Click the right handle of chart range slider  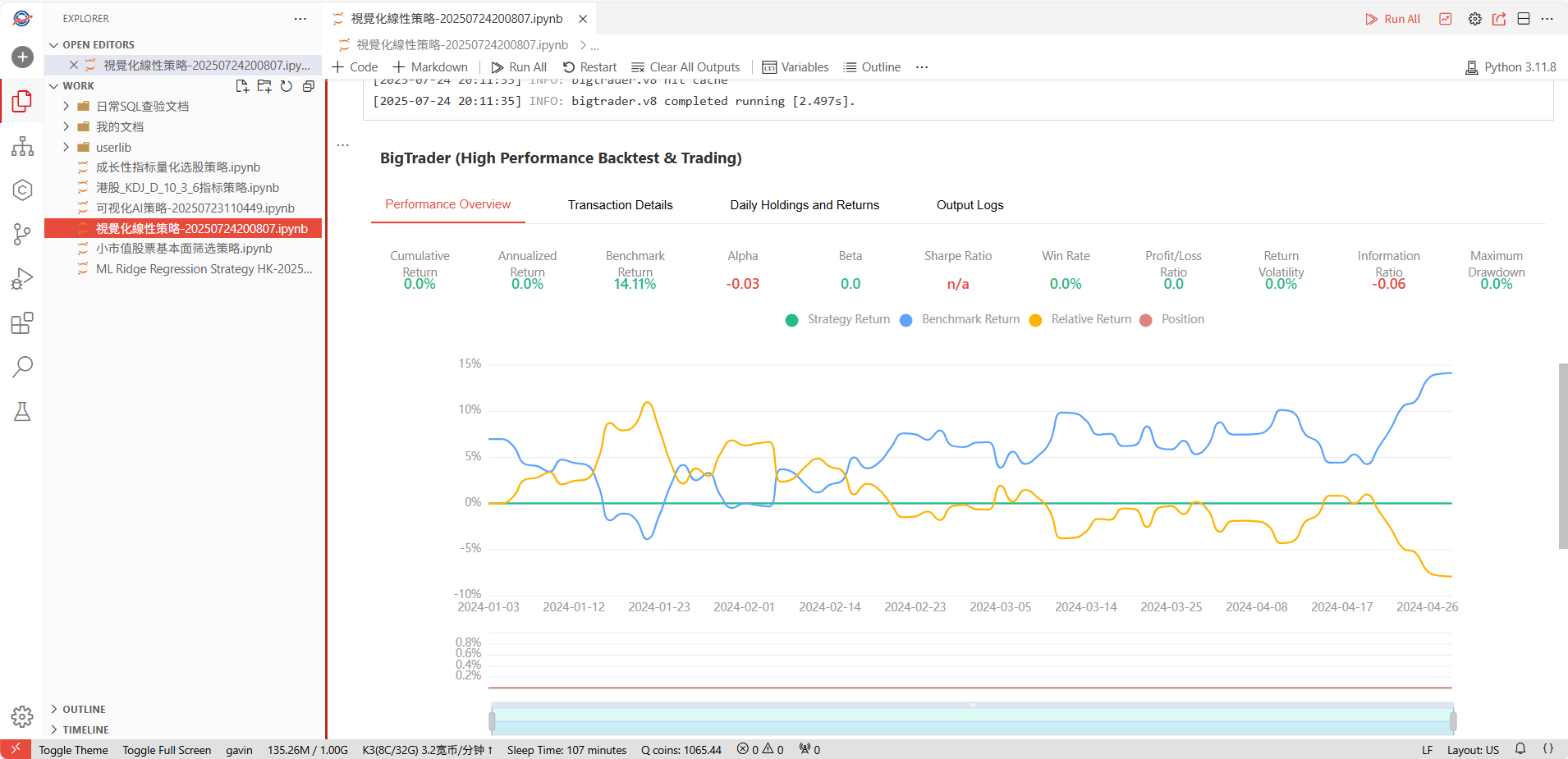click(1453, 721)
